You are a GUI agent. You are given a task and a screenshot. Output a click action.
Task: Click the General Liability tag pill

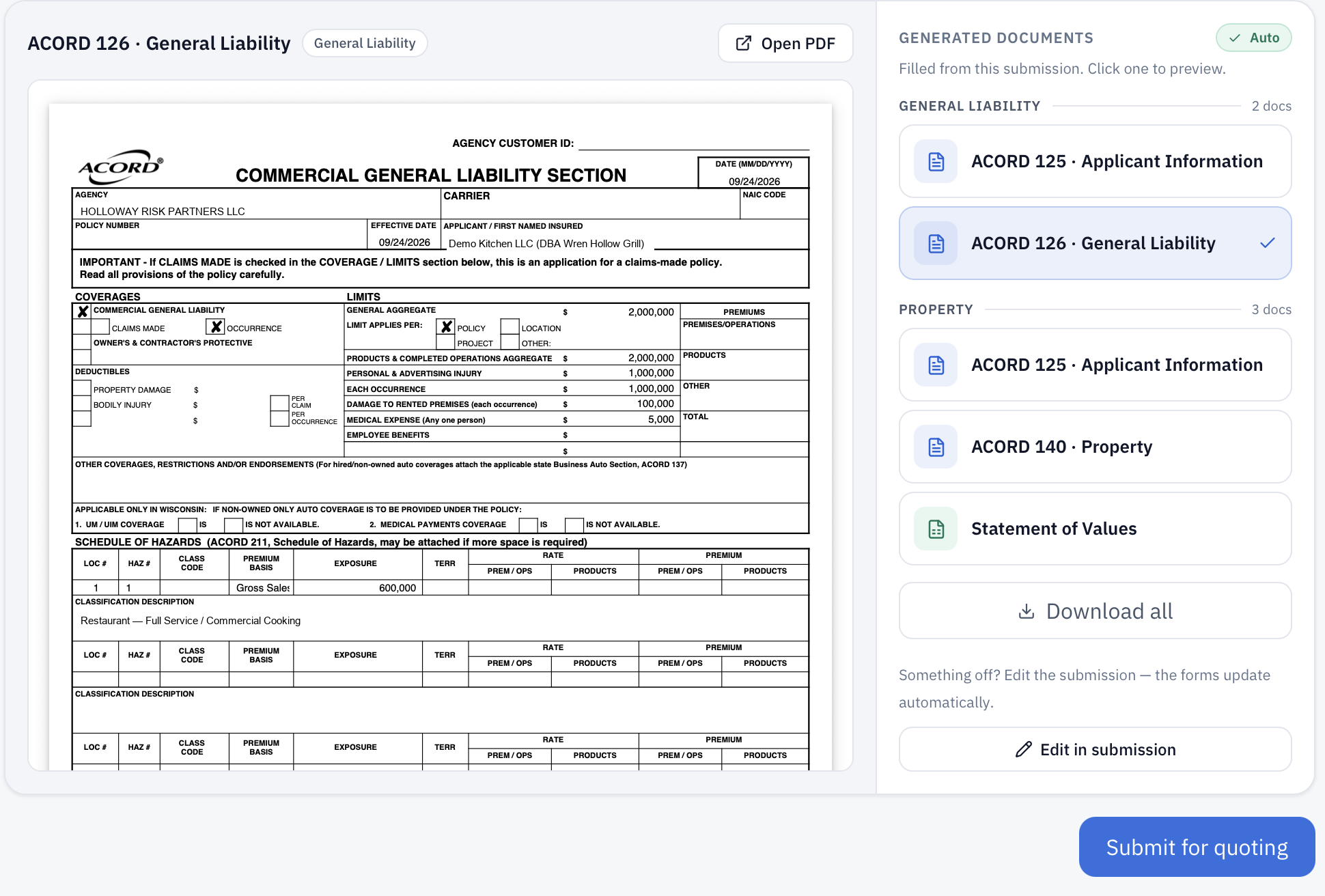[x=365, y=44]
